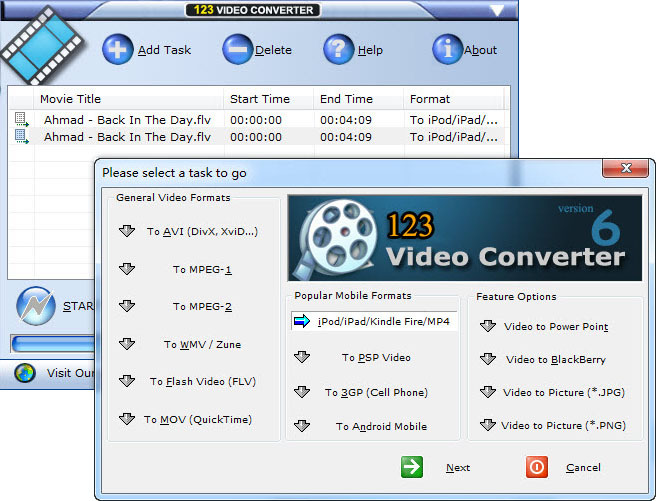The height and width of the screenshot is (501, 656).
Task: Click the film strip logo in main window
Action: coord(42,45)
